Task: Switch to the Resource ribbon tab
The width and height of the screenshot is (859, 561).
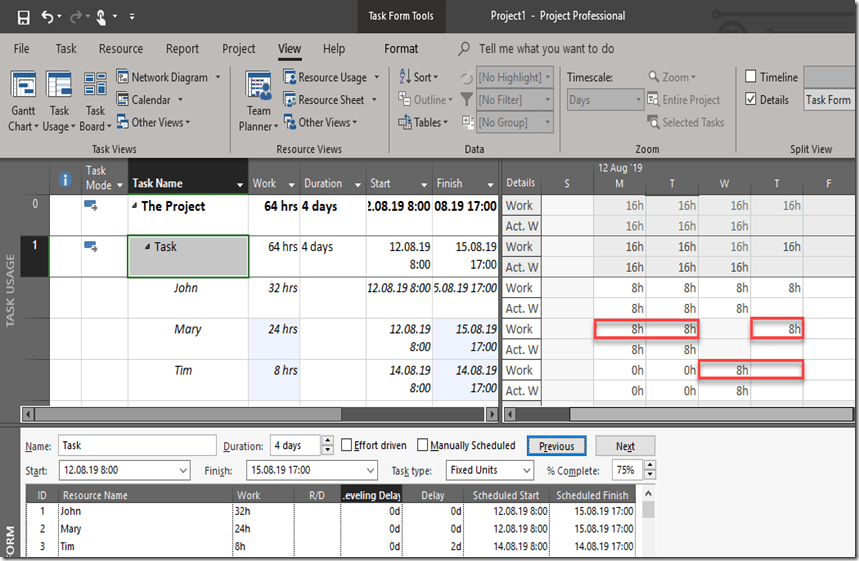Action: pyautogui.click(x=121, y=49)
